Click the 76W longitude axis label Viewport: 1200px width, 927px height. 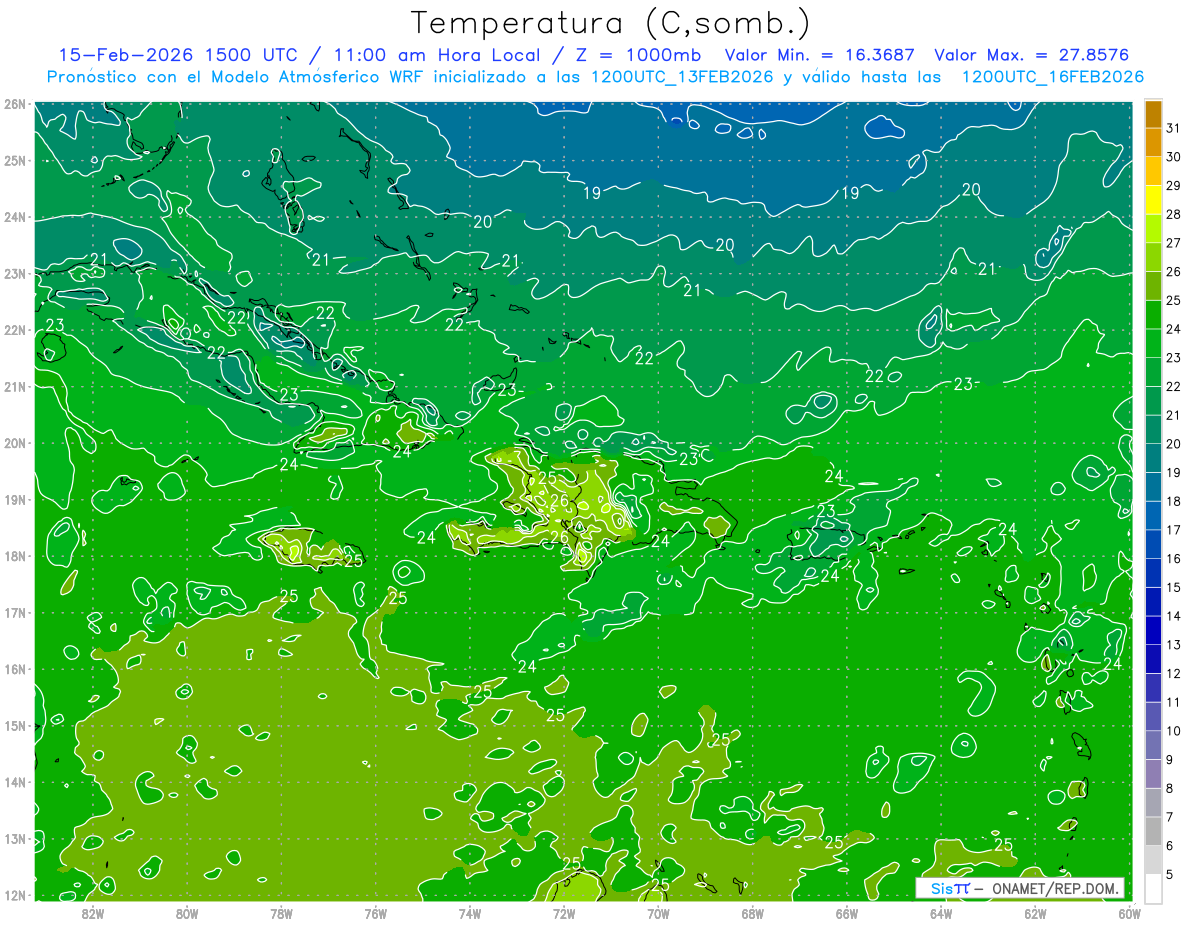click(375, 913)
